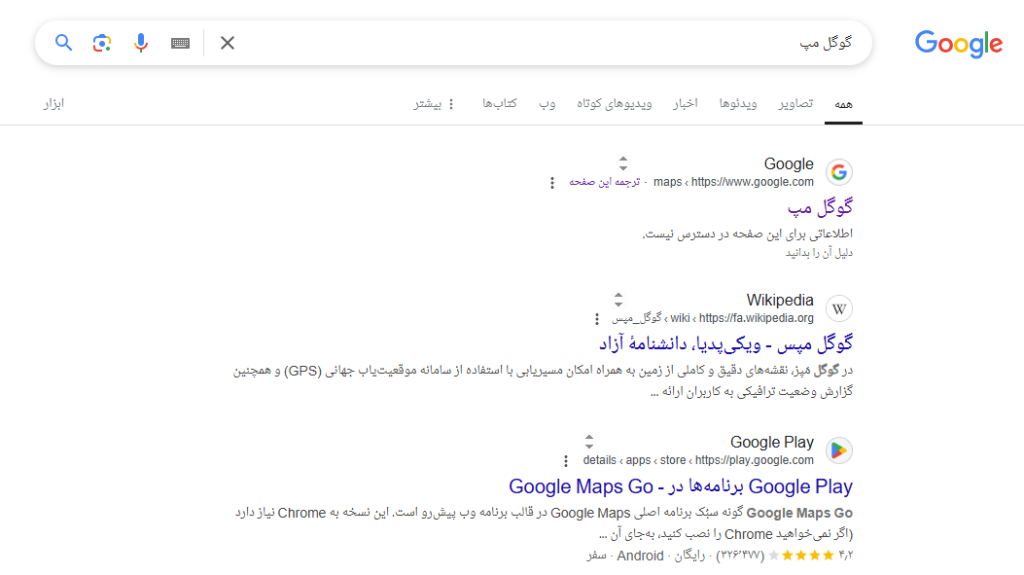Click the https://fa.wikipedia.org URL text
The width and height of the screenshot is (1024, 575).
[756, 318]
